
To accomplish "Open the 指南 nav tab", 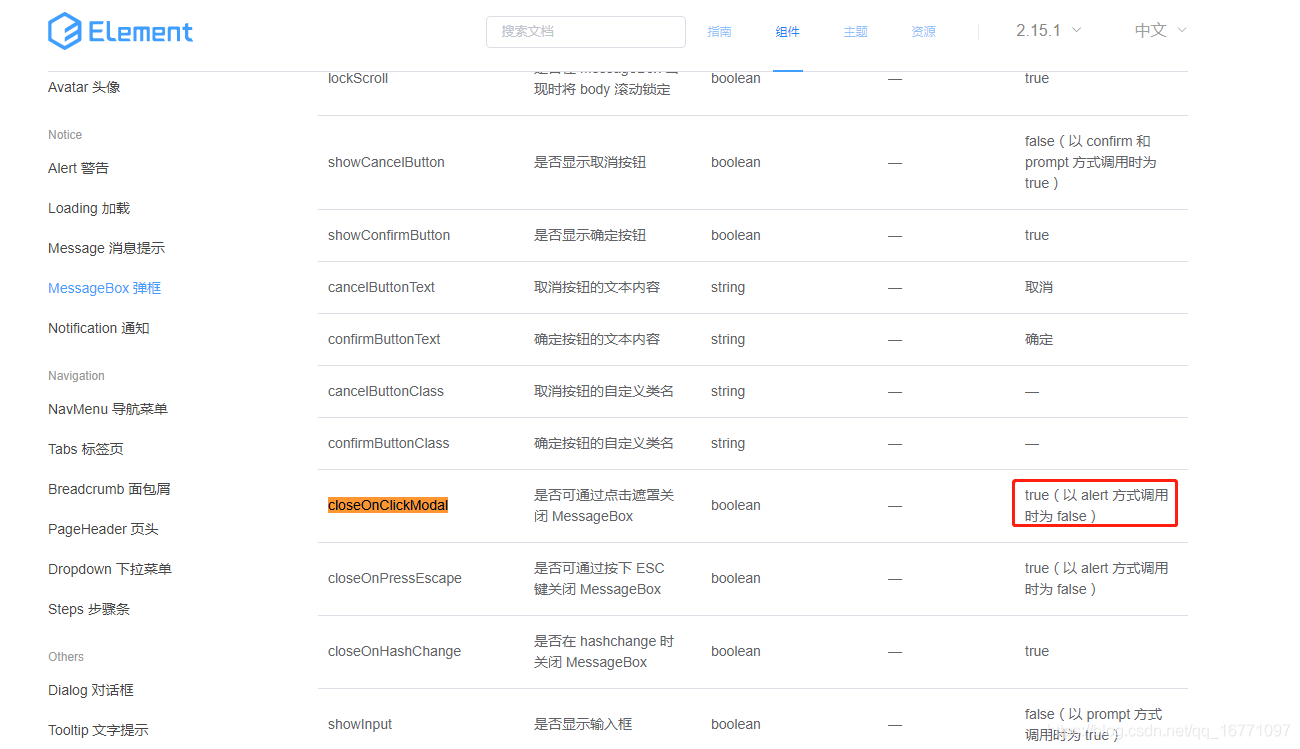I will coord(719,32).
